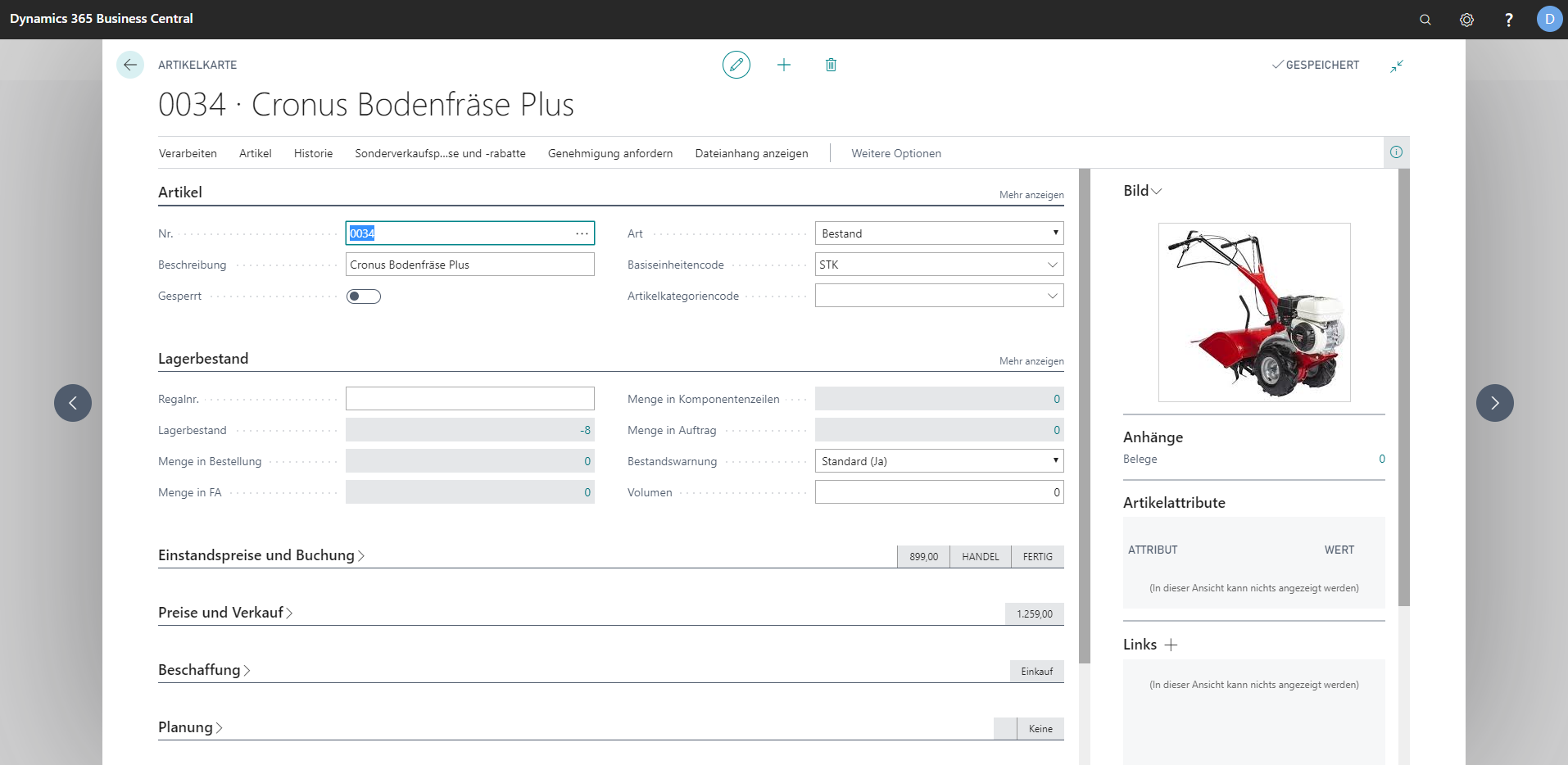Click the 899,00 summary value
1568x765 pixels.
click(923, 557)
